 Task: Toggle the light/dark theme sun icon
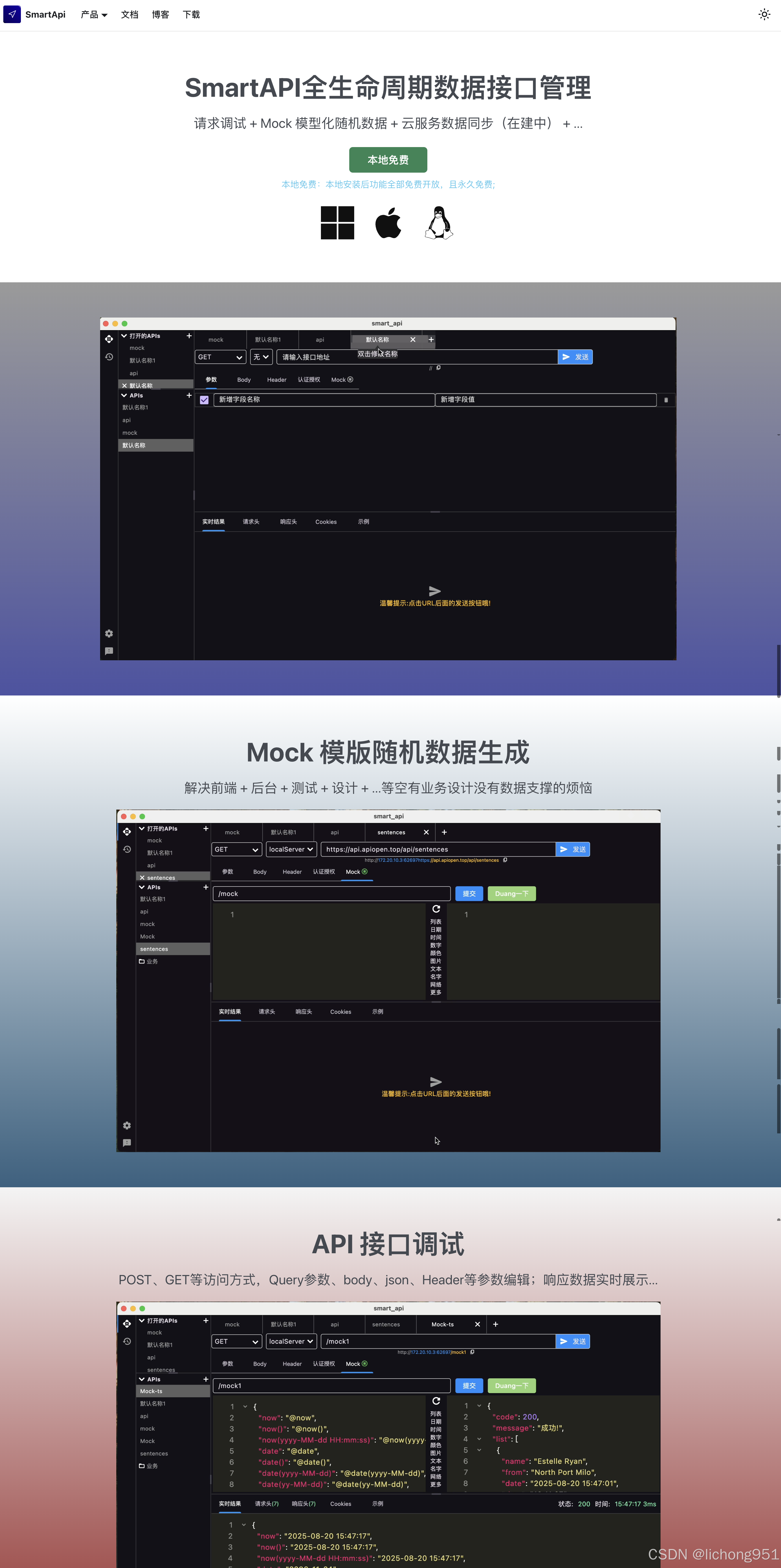[x=764, y=14]
